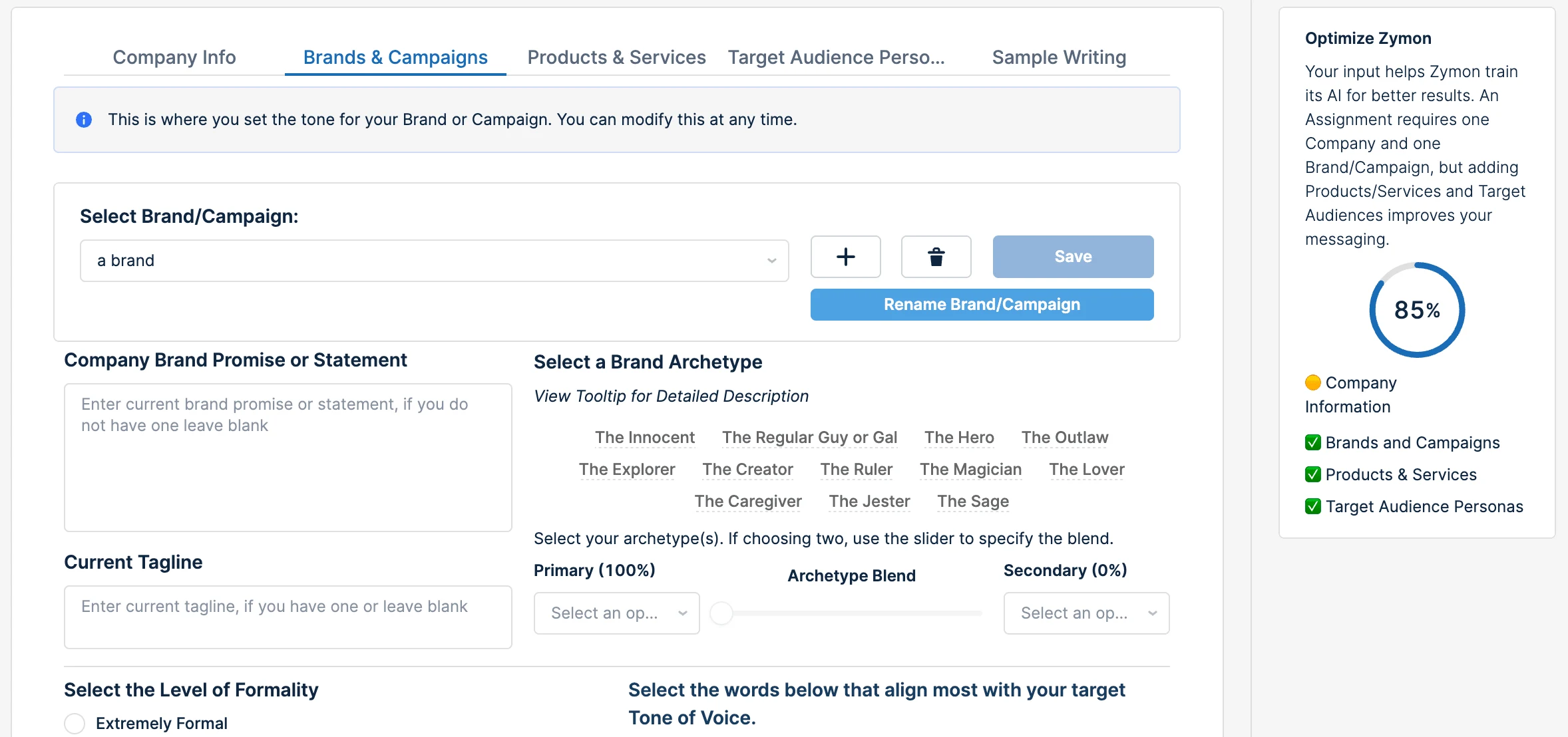
Task: Select the Extremely Formal radio button
Action: click(75, 723)
